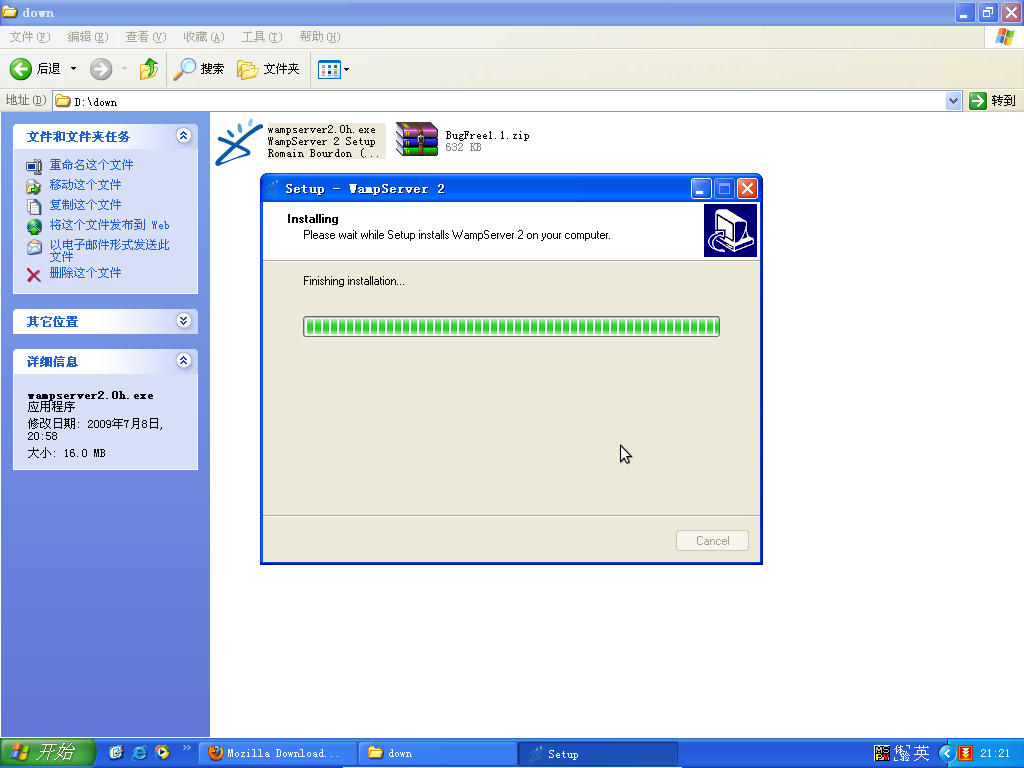Click the first quick launch icon
Screen dimensions: 1024x768
point(116,752)
